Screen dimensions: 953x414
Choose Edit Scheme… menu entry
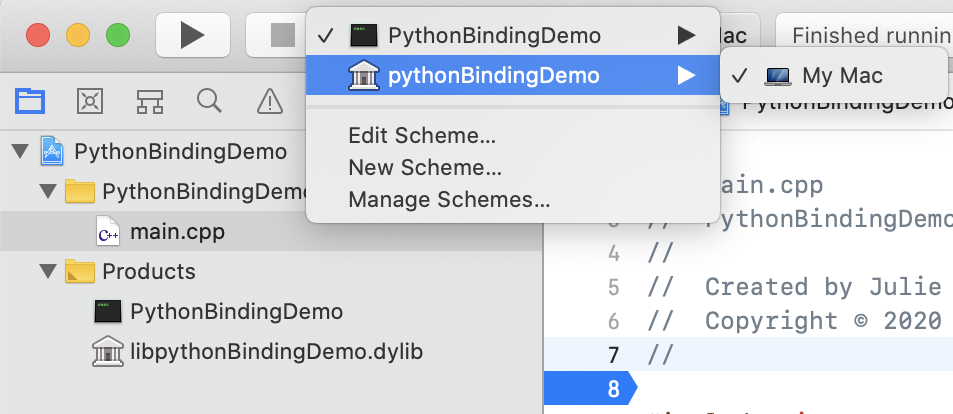pyautogui.click(x=422, y=136)
